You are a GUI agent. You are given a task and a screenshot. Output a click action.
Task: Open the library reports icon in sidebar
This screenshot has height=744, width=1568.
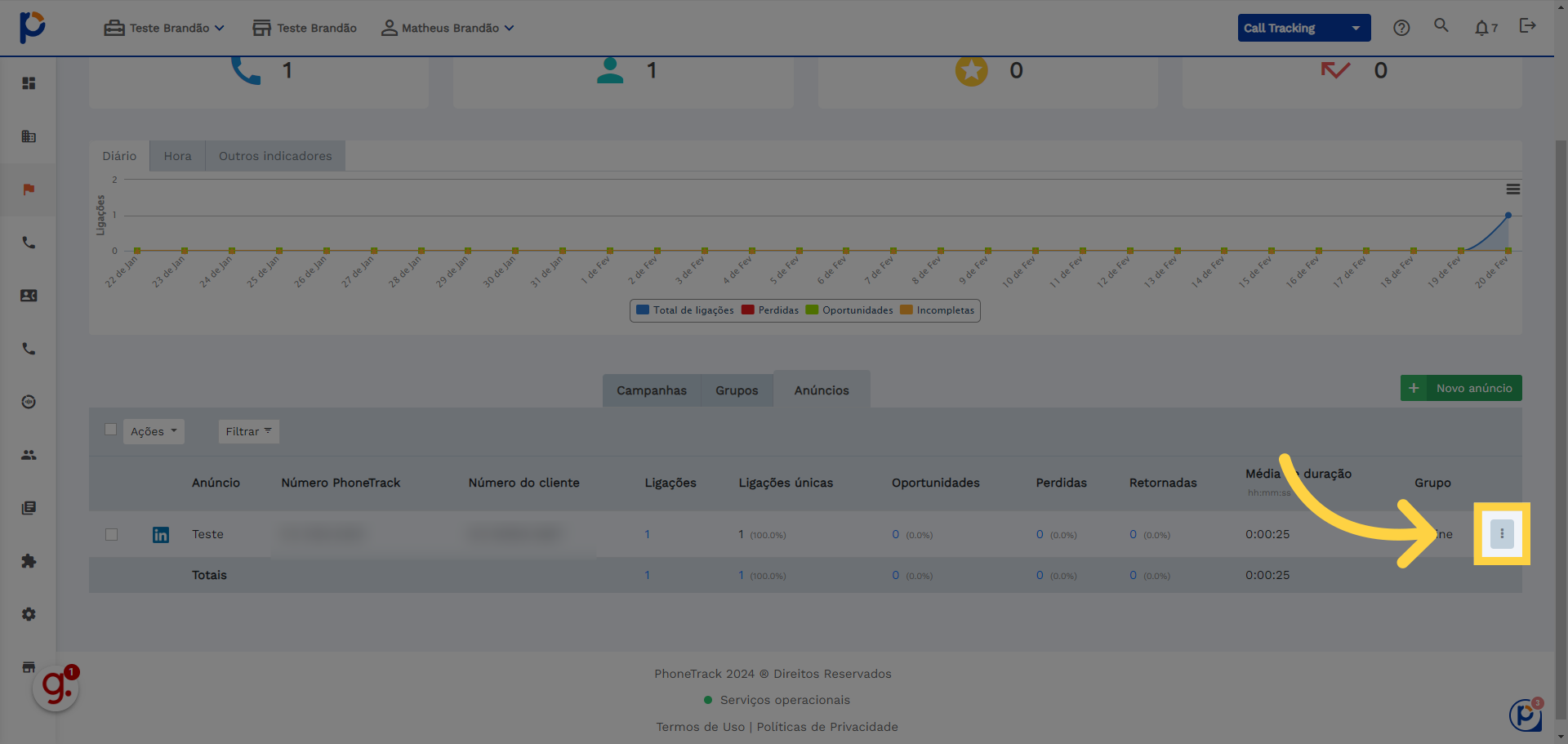29,508
